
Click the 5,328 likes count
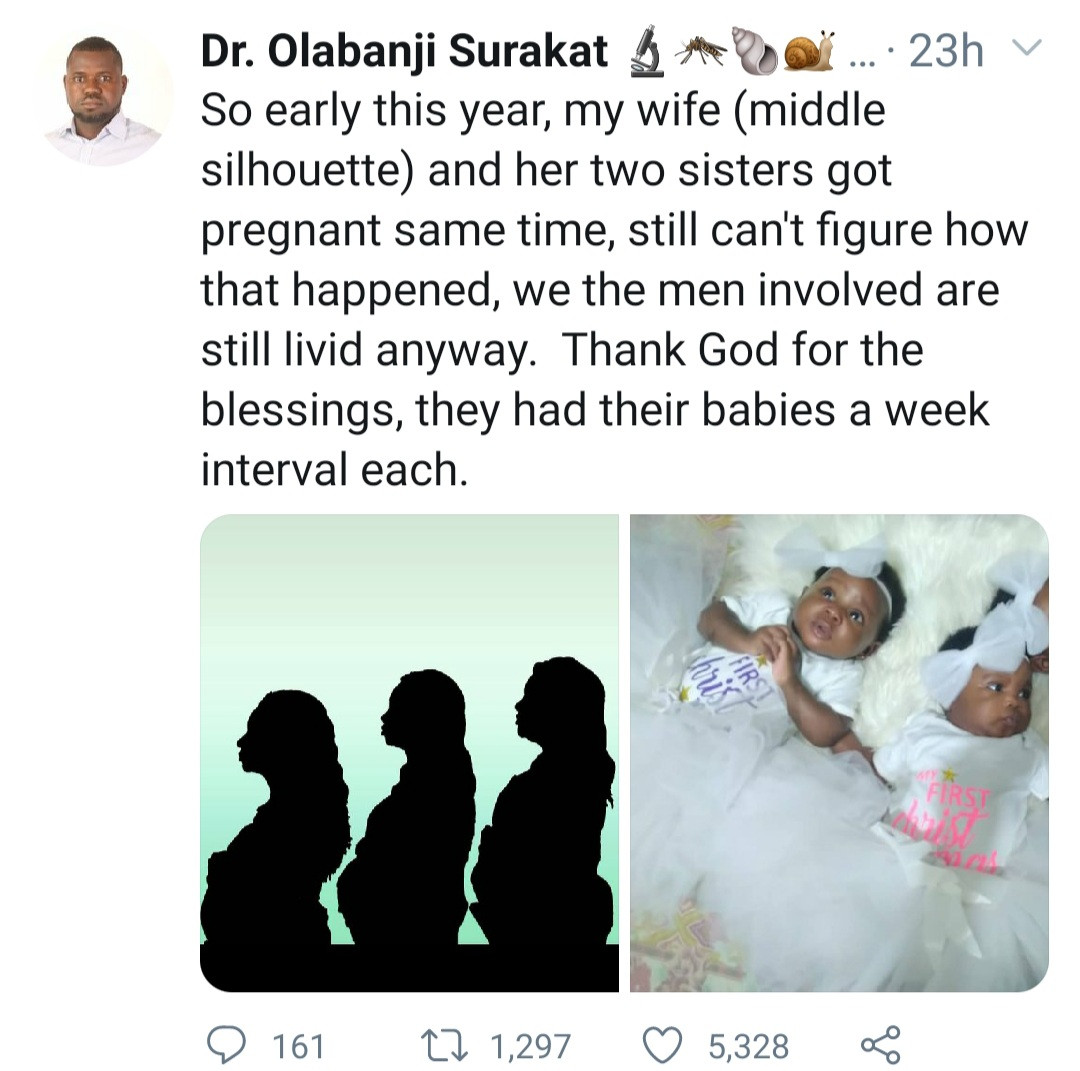click(748, 1046)
